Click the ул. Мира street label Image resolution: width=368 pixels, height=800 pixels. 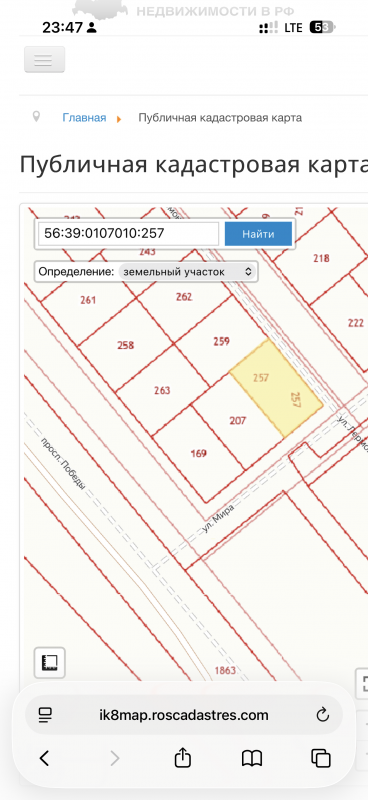pos(218,519)
